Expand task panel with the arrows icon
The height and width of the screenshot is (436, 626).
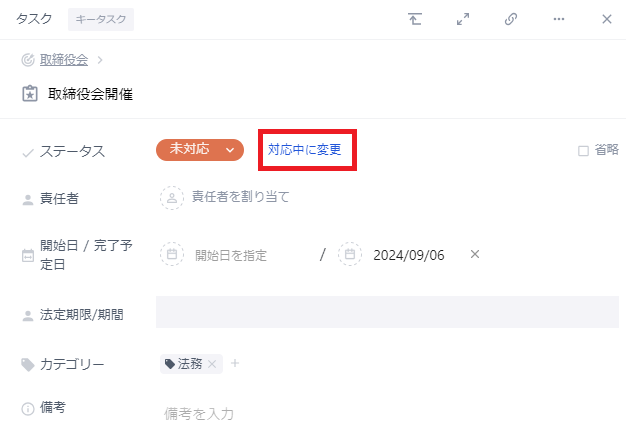point(463,19)
